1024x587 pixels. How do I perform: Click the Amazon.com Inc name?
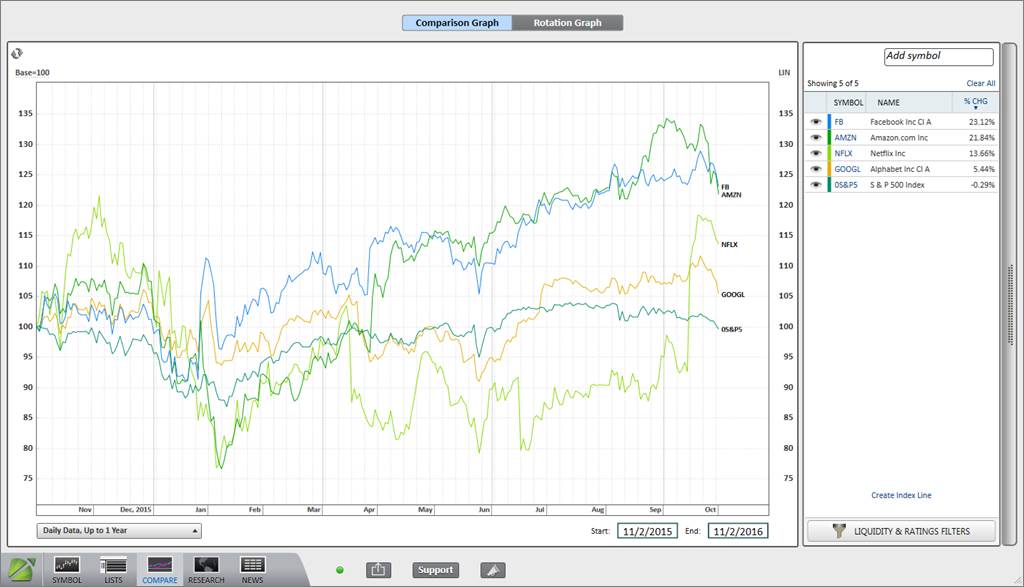click(x=899, y=138)
